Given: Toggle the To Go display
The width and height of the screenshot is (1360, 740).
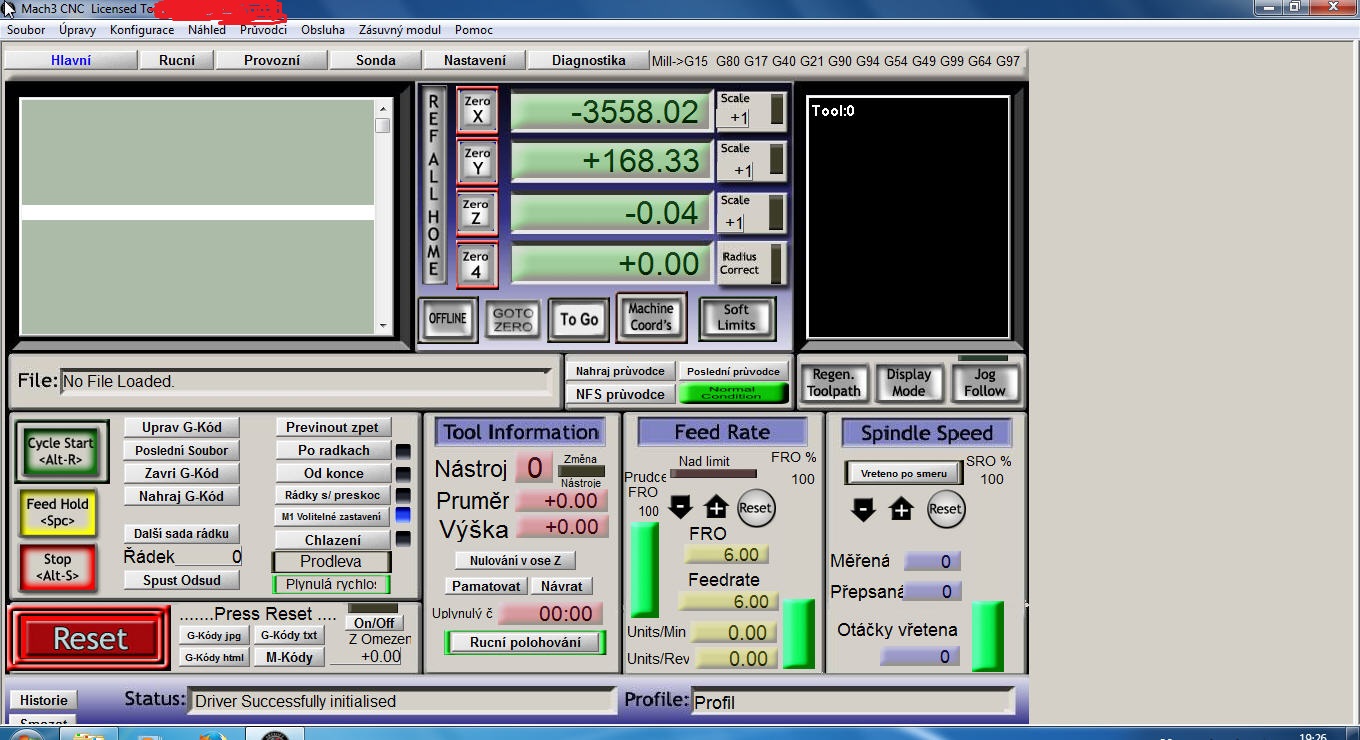Looking at the screenshot, I should [579, 320].
